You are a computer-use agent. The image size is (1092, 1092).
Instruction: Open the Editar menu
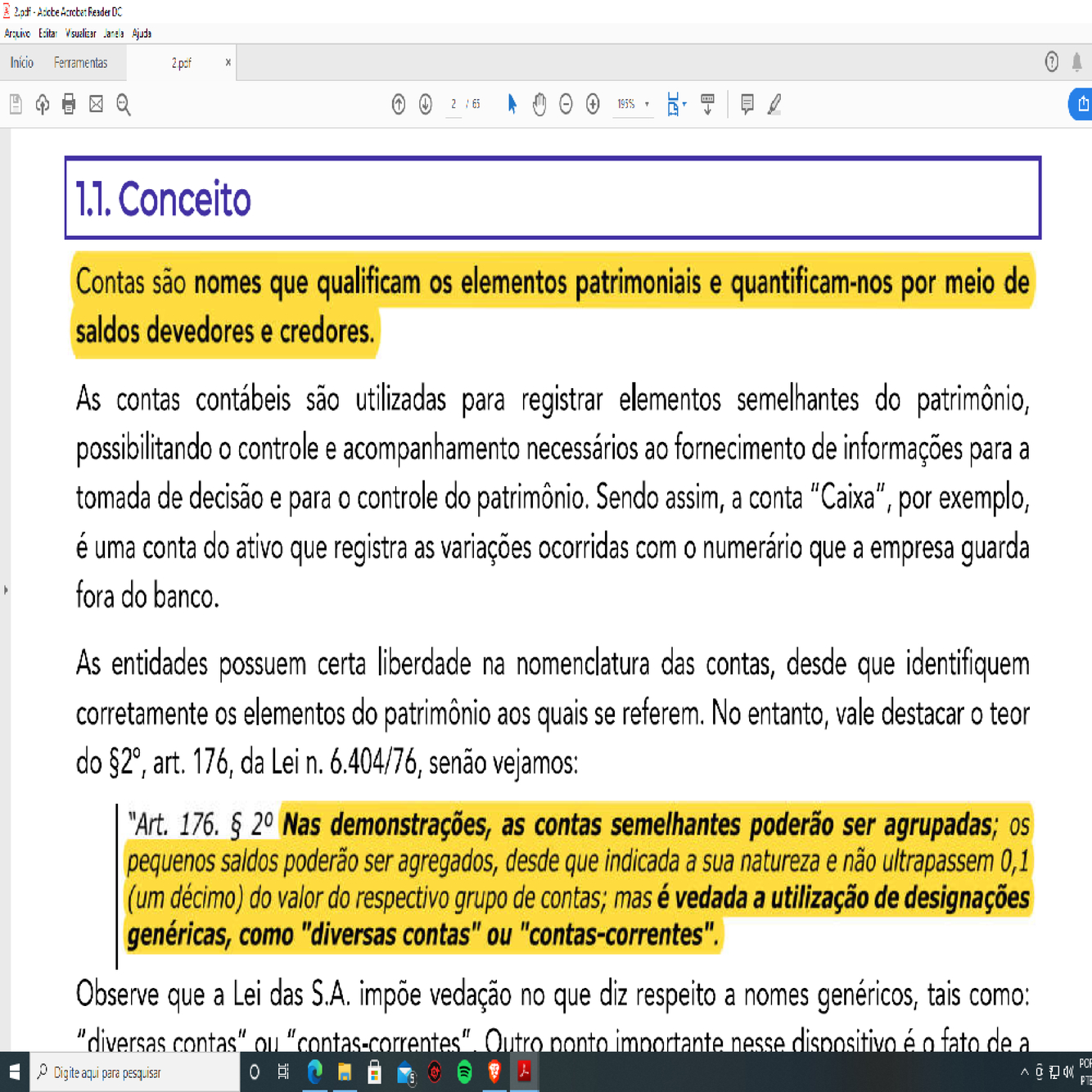tap(47, 34)
